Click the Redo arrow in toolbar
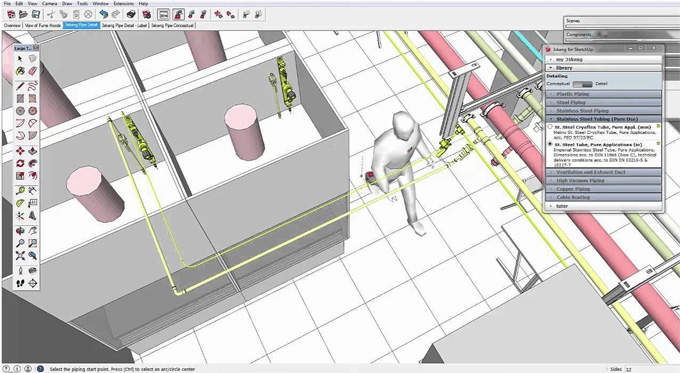The image size is (680, 373). tap(115, 14)
